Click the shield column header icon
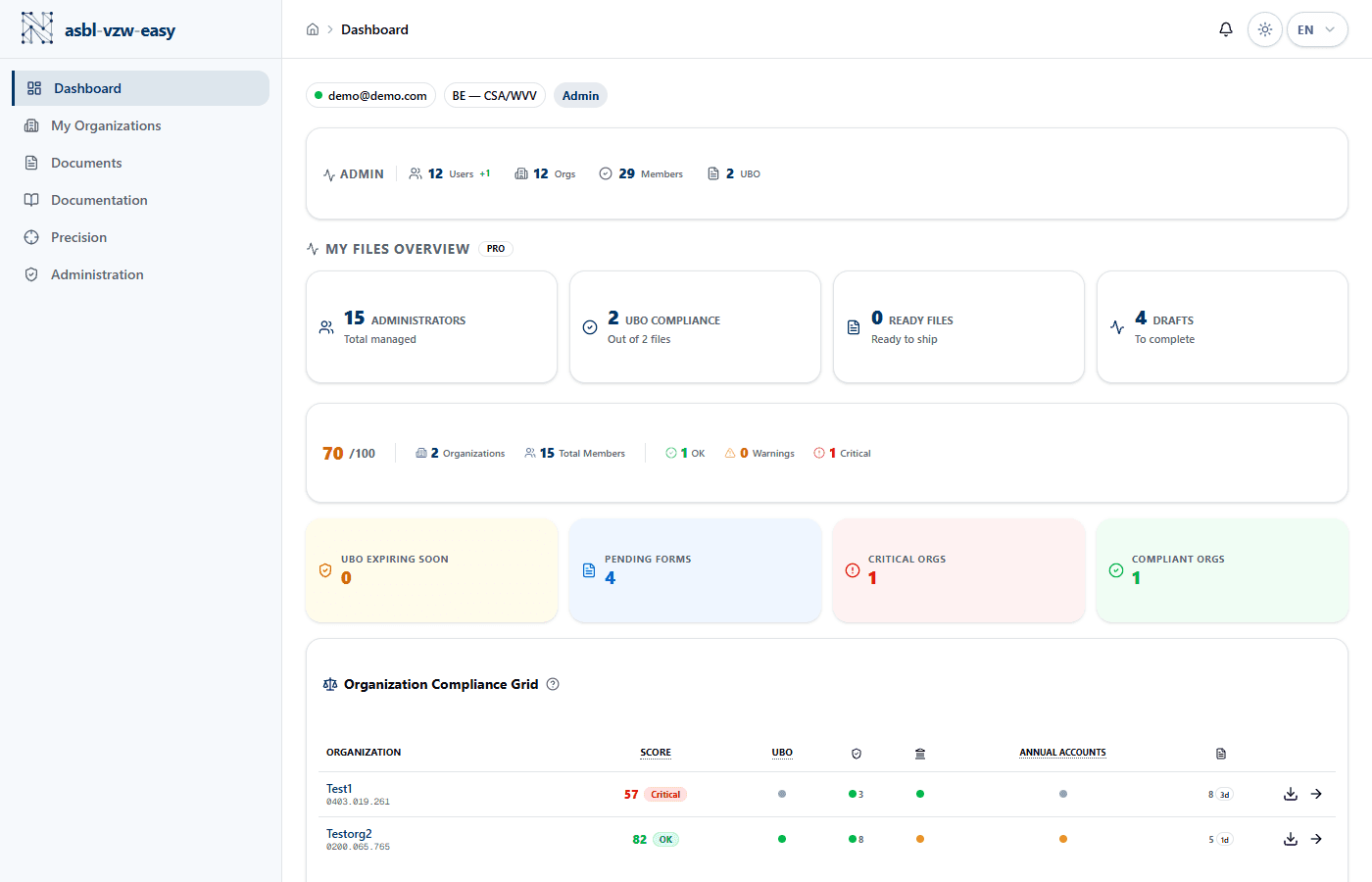The height and width of the screenshot is (882, 1372). pyautogui.click(x=857, y=754)
